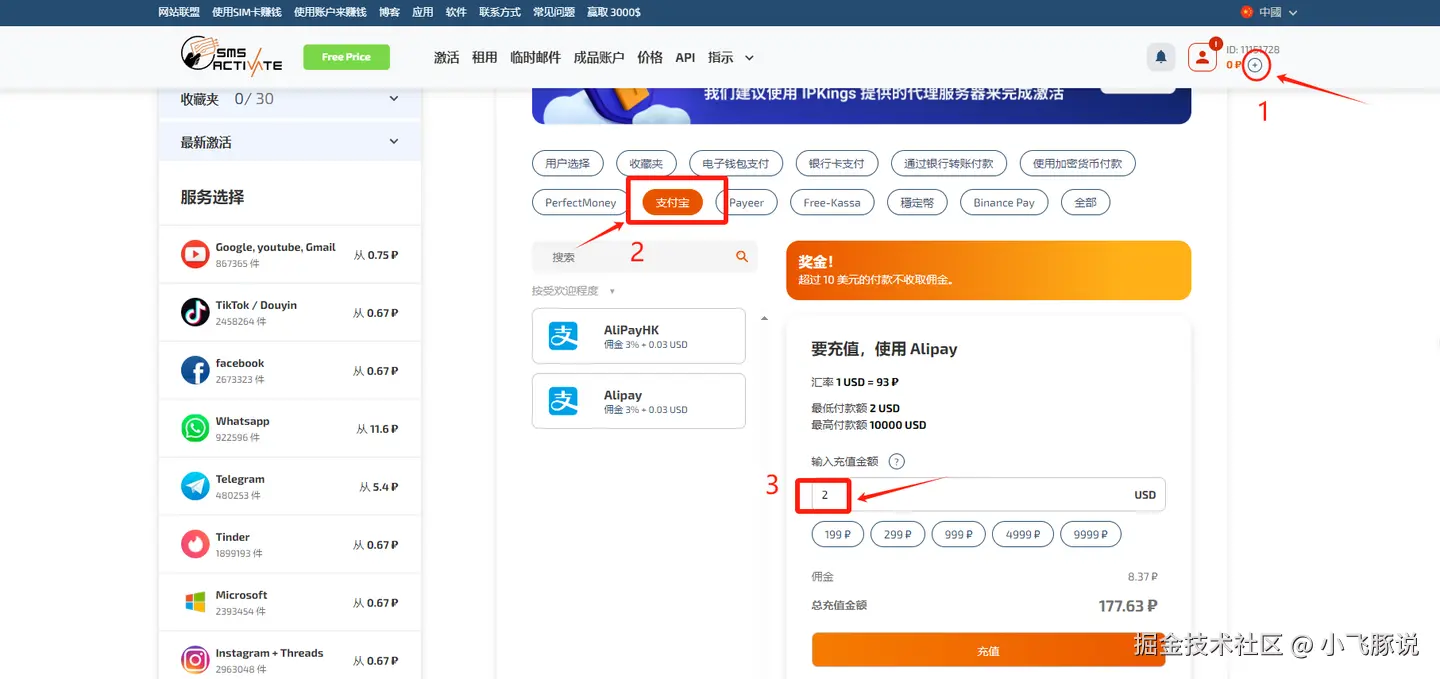Click the Google, youtube, Gmail service icon
The height and width of the screenshot is (679, 1440).
point(195,254)
